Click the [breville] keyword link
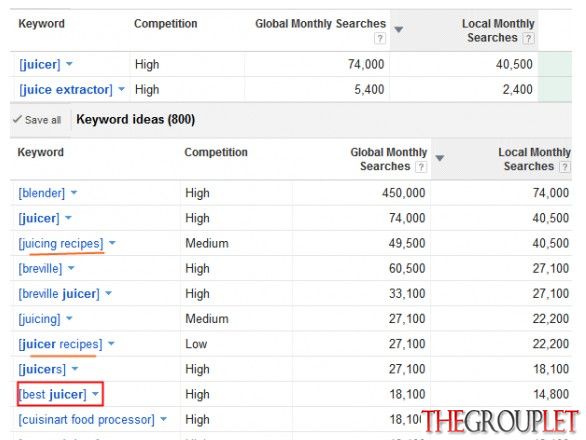 pyautogui.click(x=40, y=268)
